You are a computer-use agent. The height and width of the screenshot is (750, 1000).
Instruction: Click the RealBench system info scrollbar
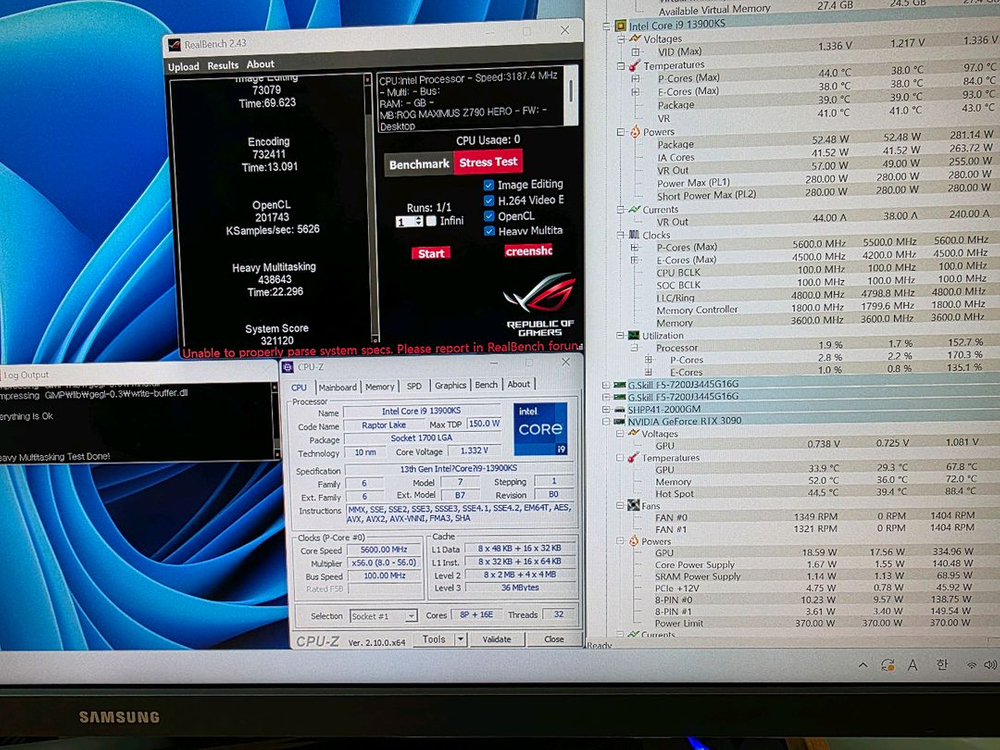(571, 97)
